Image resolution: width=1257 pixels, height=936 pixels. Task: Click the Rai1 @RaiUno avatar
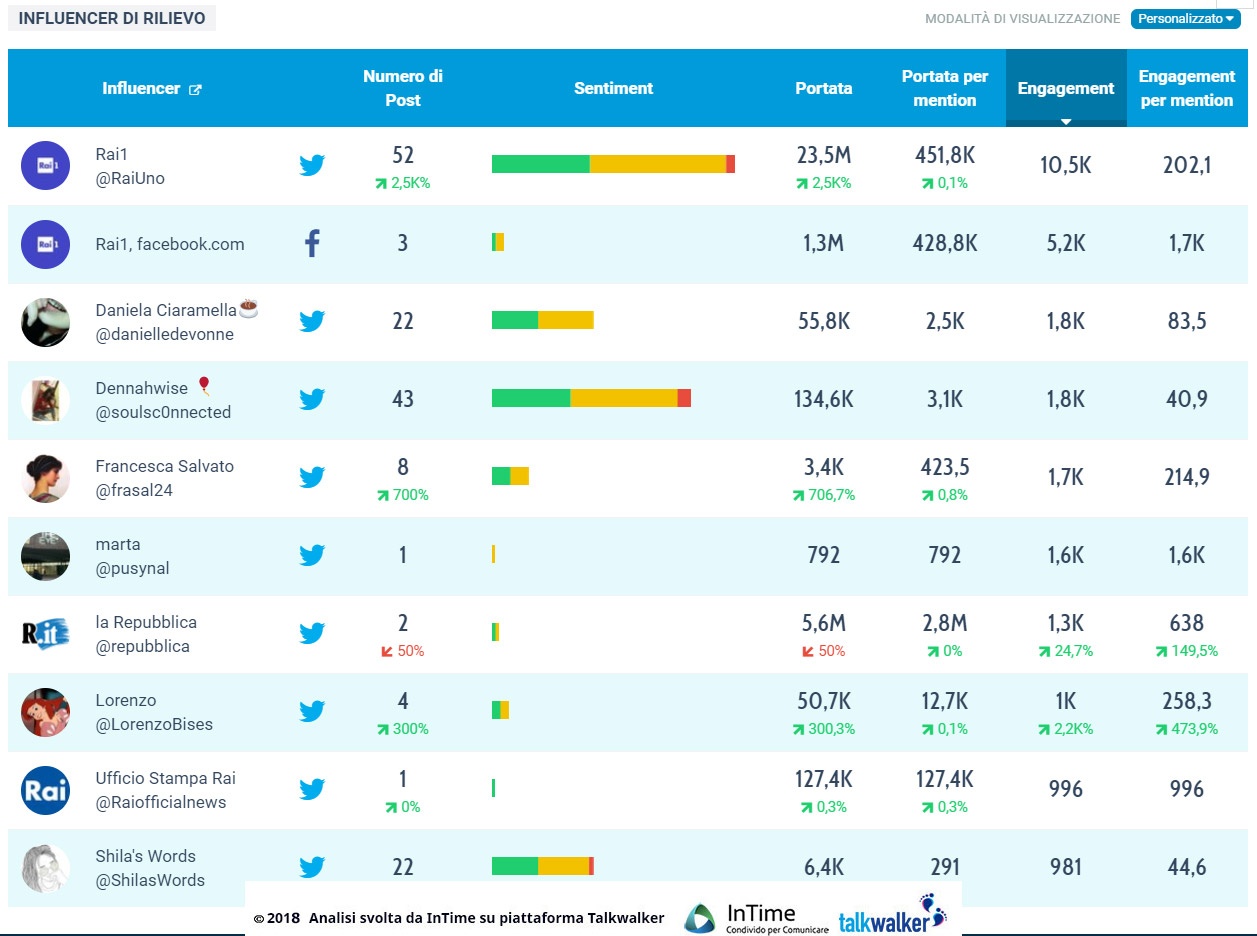pos(45,166)
